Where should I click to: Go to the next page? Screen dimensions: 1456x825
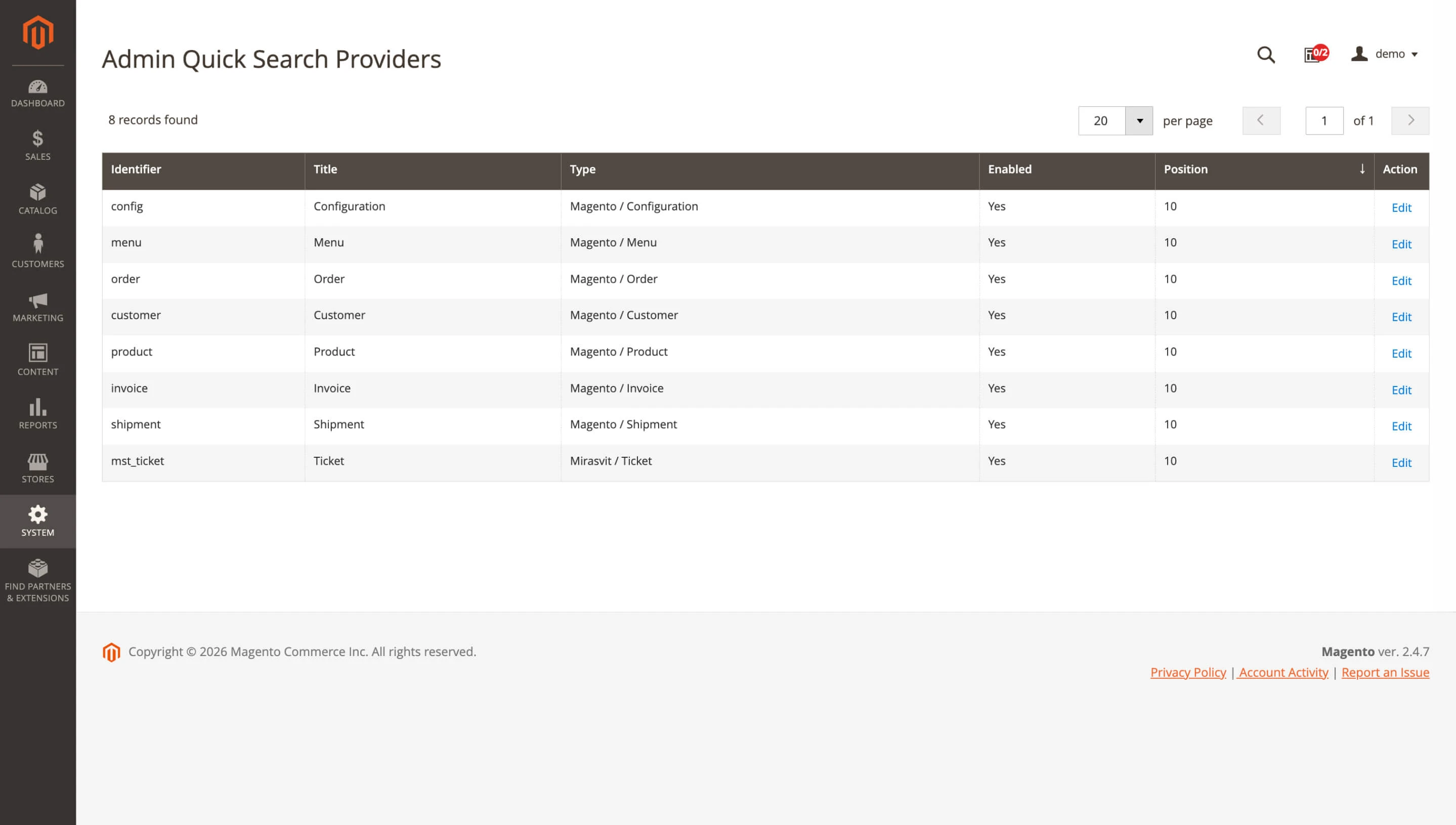(1410, 121)
